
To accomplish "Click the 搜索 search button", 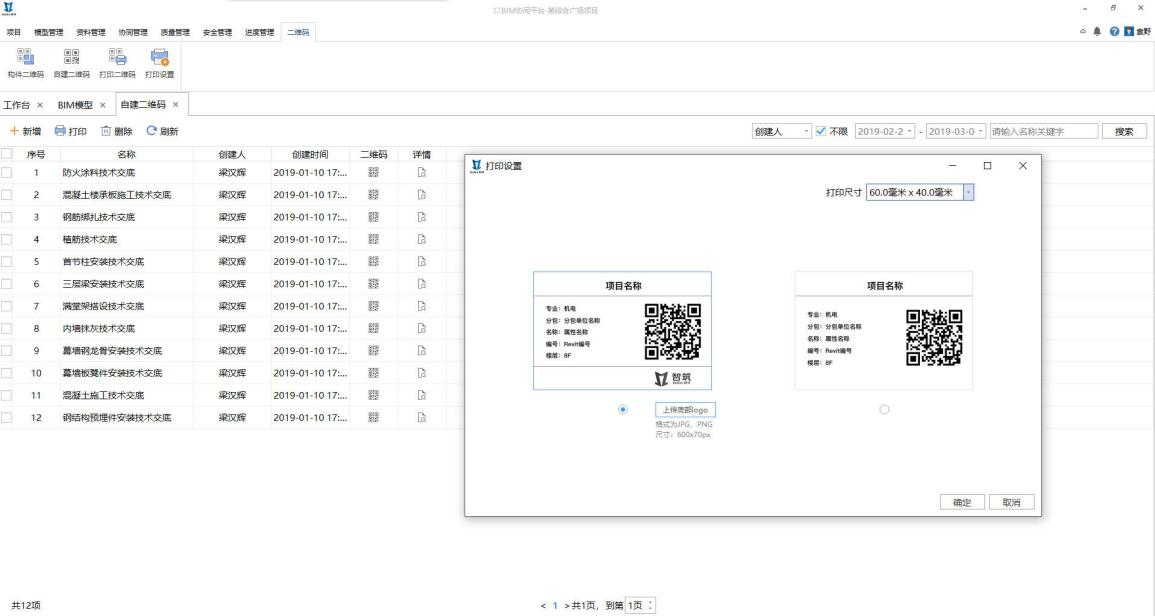I will point(1124,131).
